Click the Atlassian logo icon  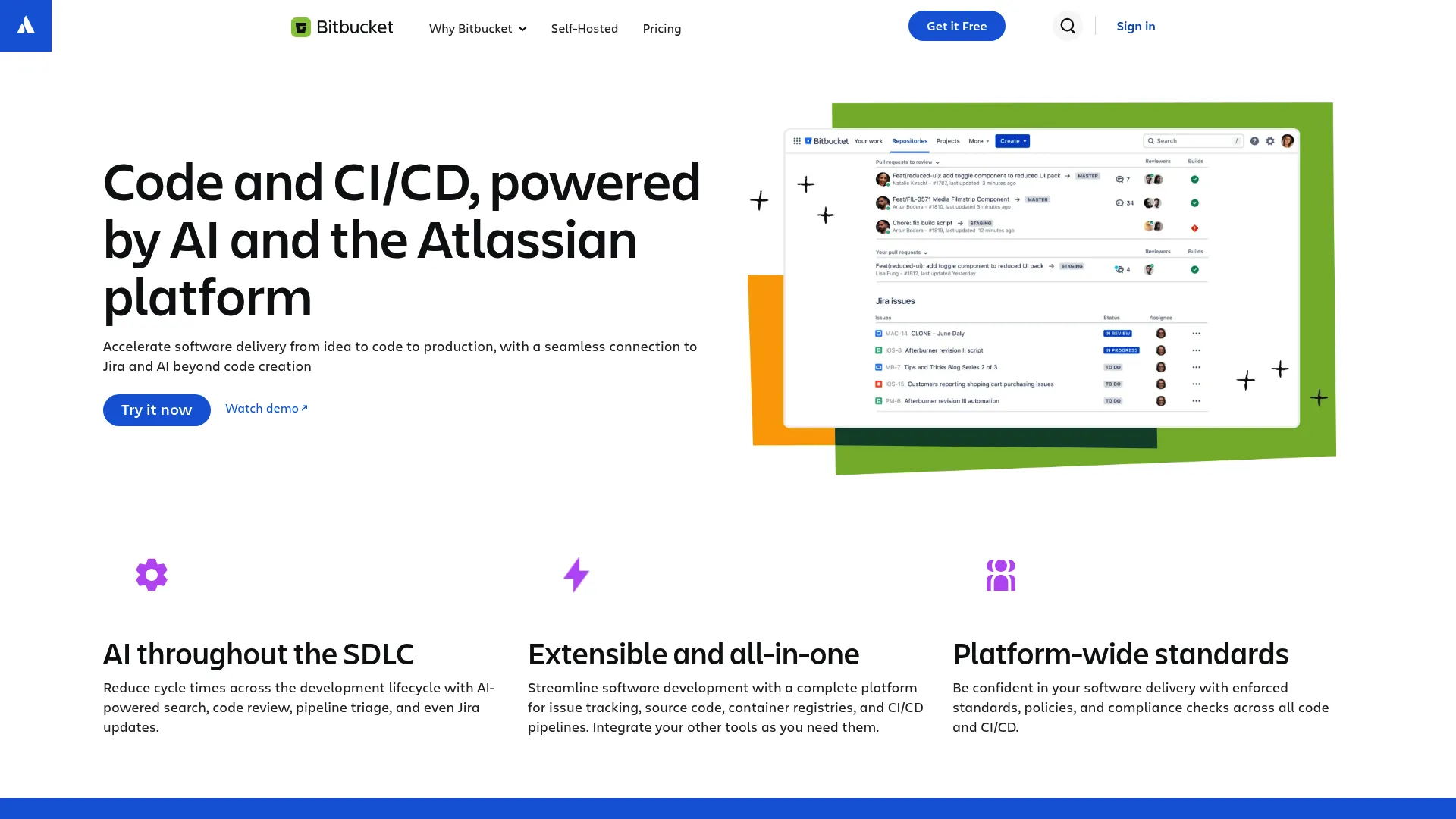26,26
